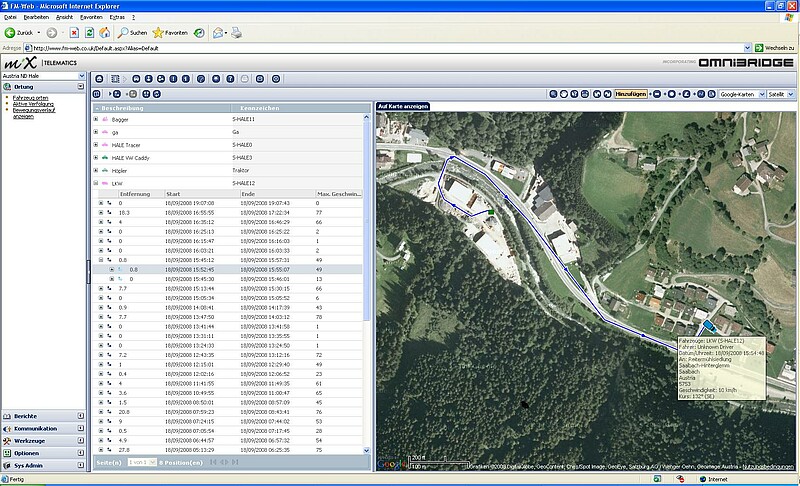
Task: Click the address bar URL field
Action: [388, 48]
